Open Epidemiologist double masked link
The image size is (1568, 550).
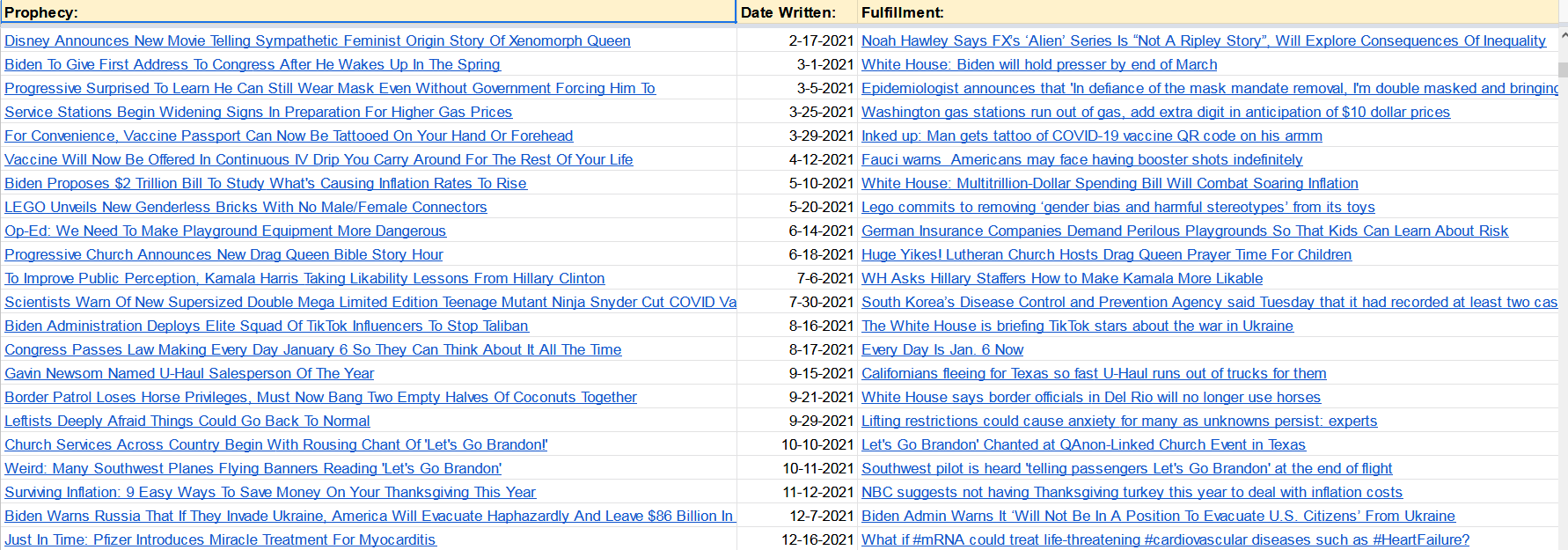click(x=1210, y=88)
